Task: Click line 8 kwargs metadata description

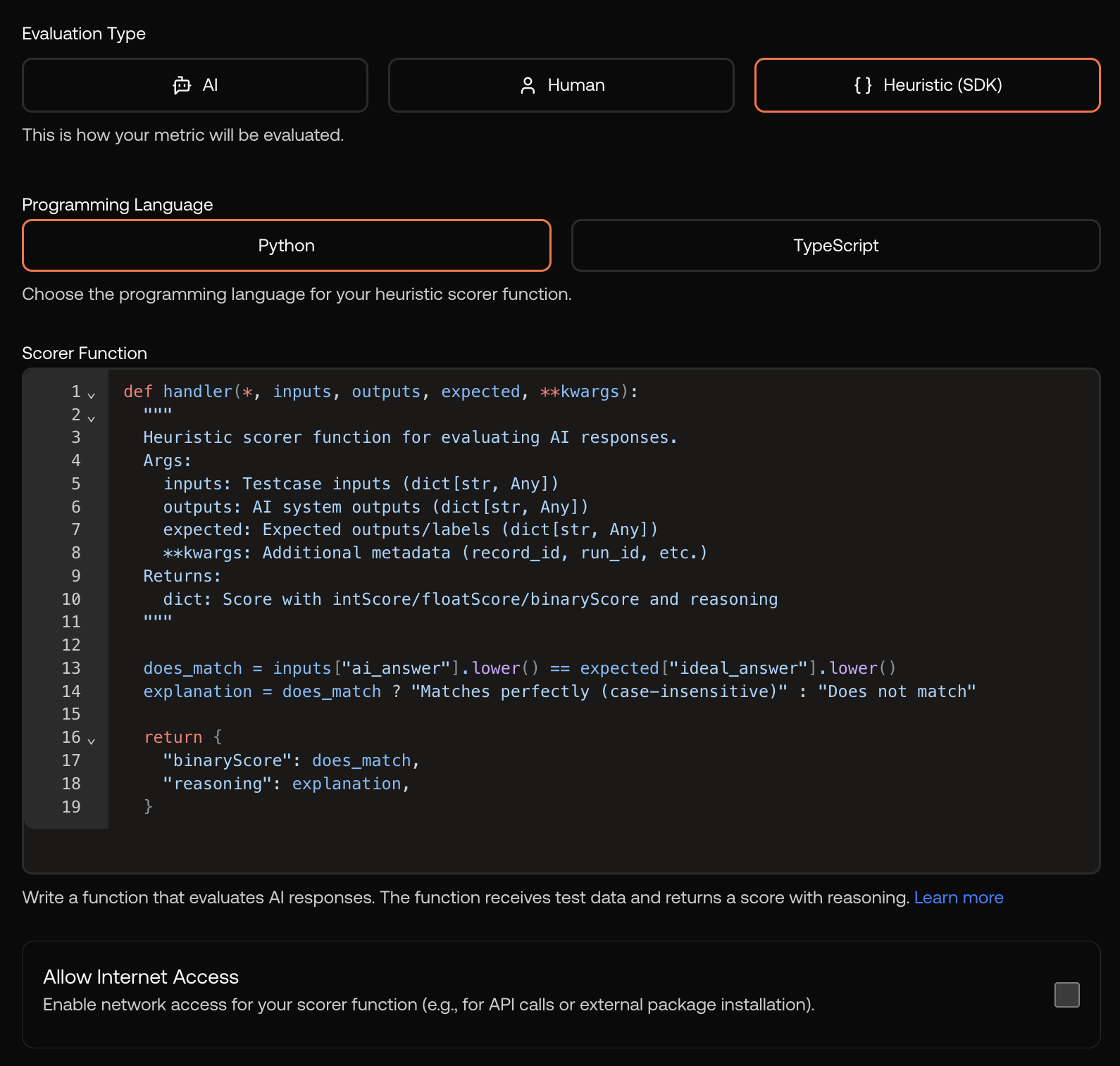Action: point(435,553)
